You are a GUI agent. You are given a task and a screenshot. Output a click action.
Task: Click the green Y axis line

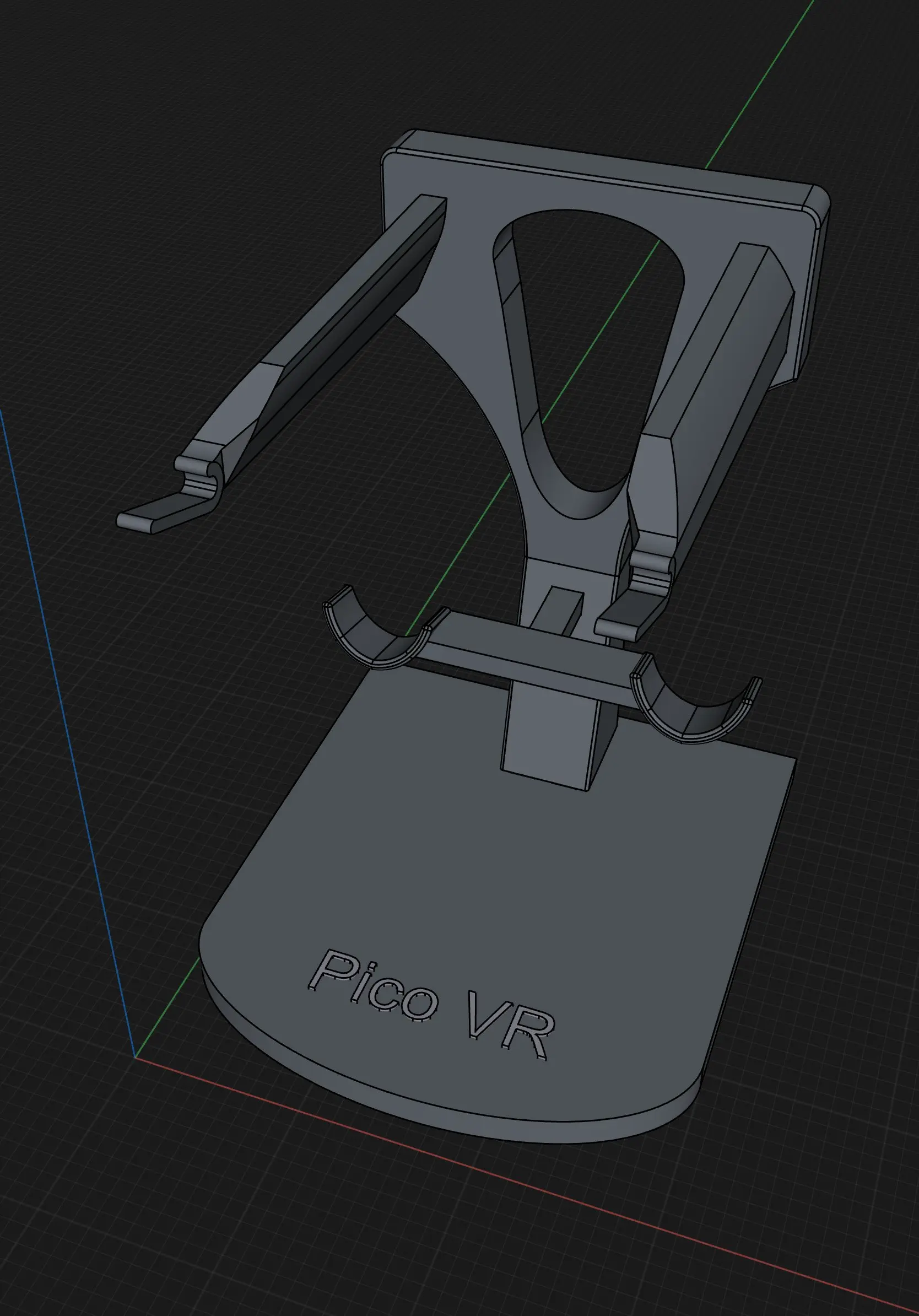point(762,86)
